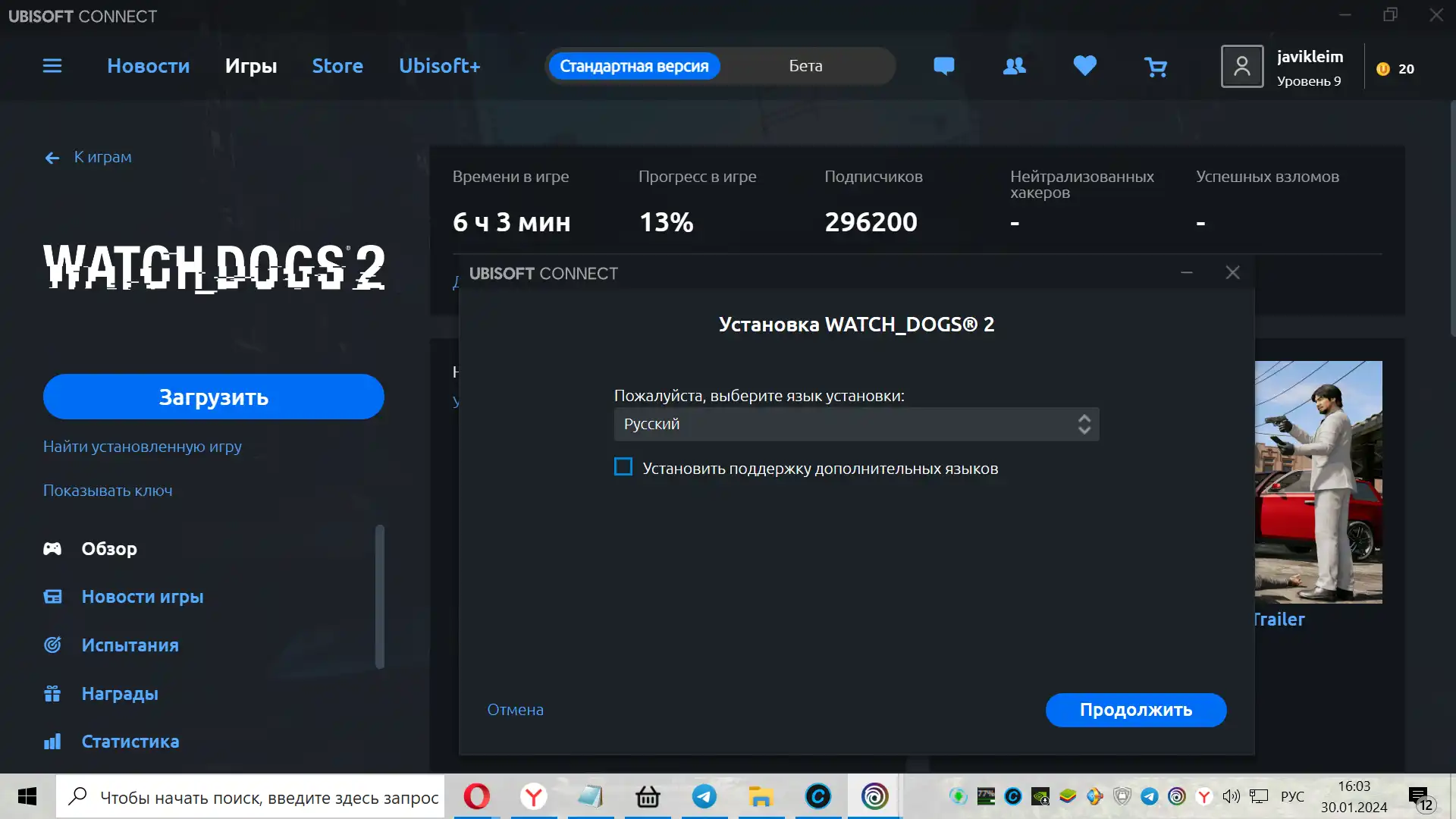Click the 13% progress value
Viewport: 1456px width, 819px height.
pos(666,222)
